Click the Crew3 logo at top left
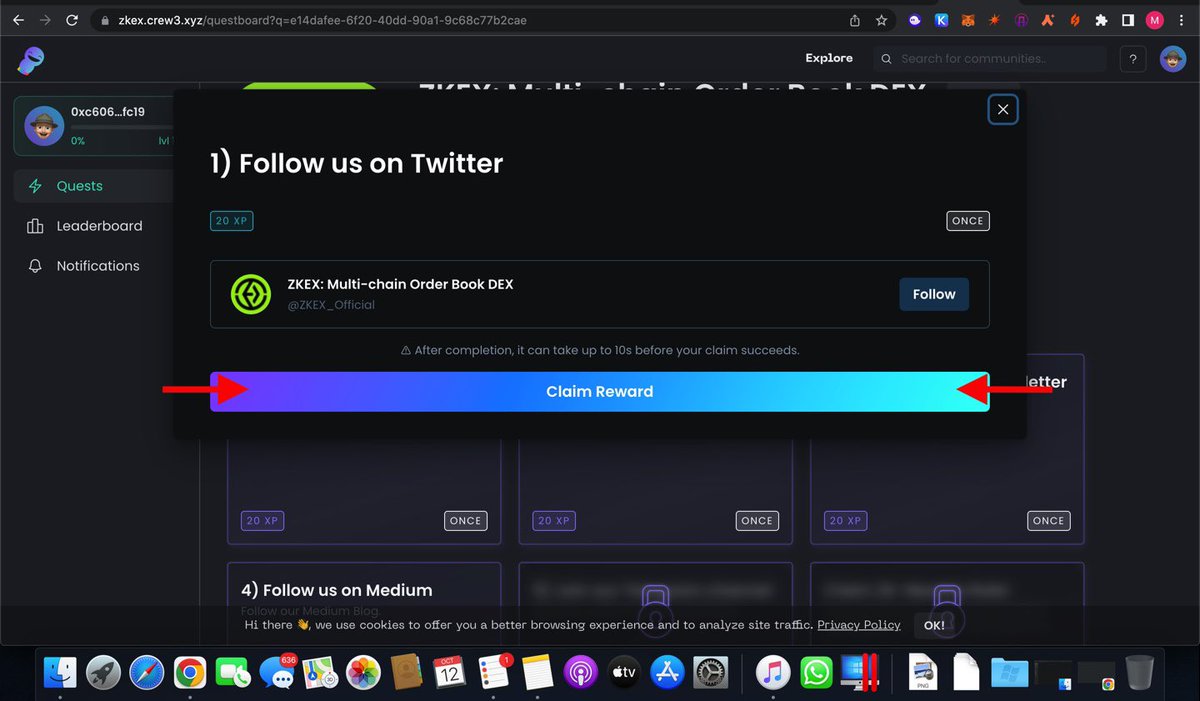This screenshot has width=1200, height=701. [30, 60]
